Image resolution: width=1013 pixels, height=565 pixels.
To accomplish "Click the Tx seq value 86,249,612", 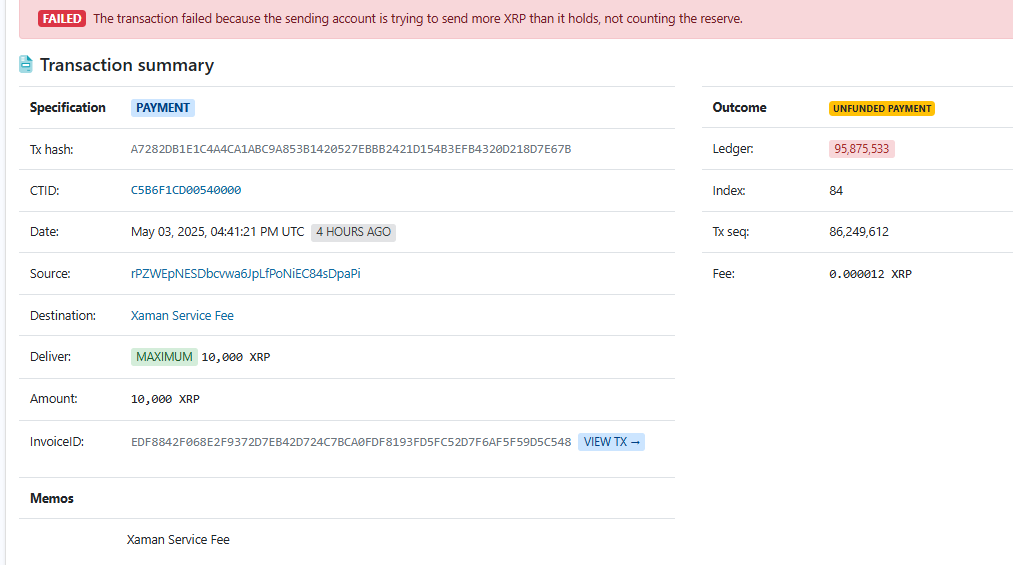I will tap(859, 232).
